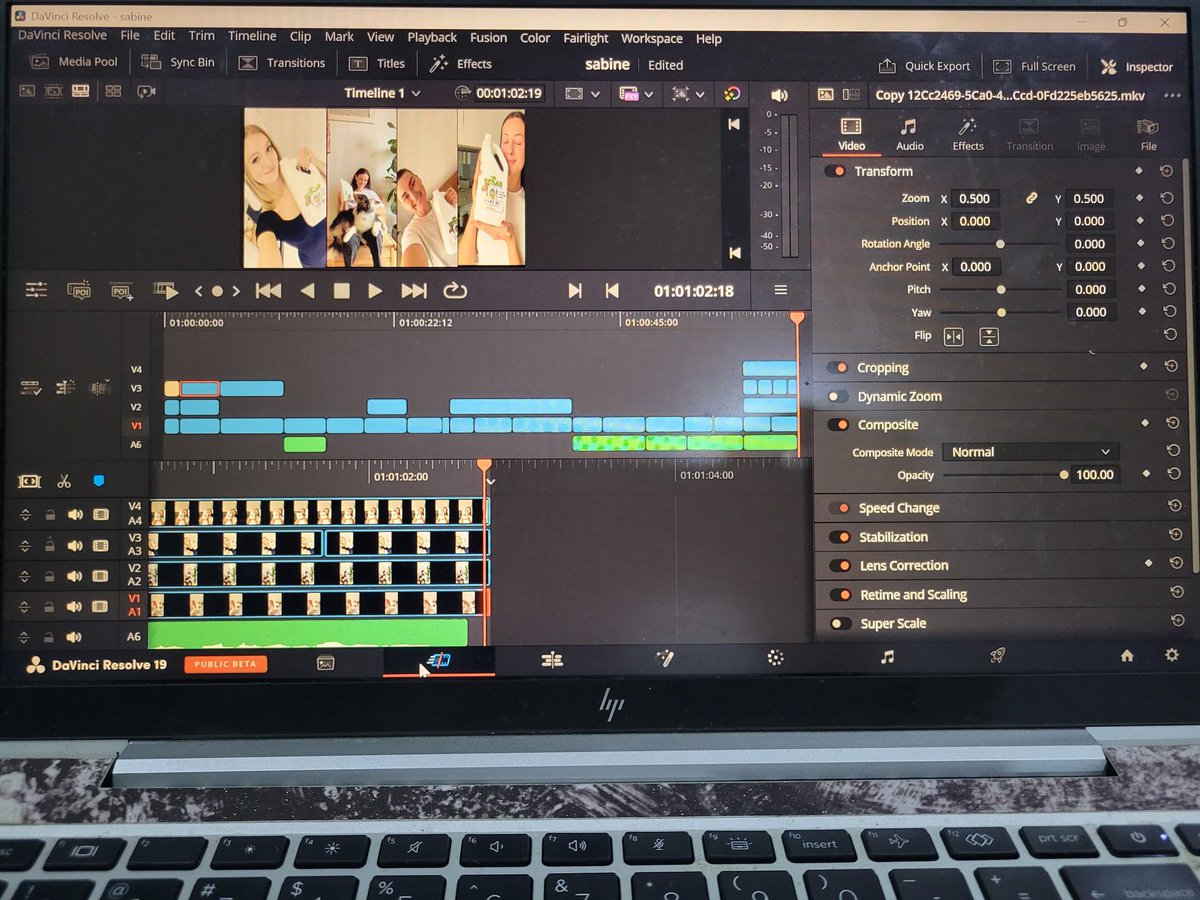This screenshot has height=900, width=1200.
Task: Toggle the Retime and Scaling switch
Action: tap(842, 595)
